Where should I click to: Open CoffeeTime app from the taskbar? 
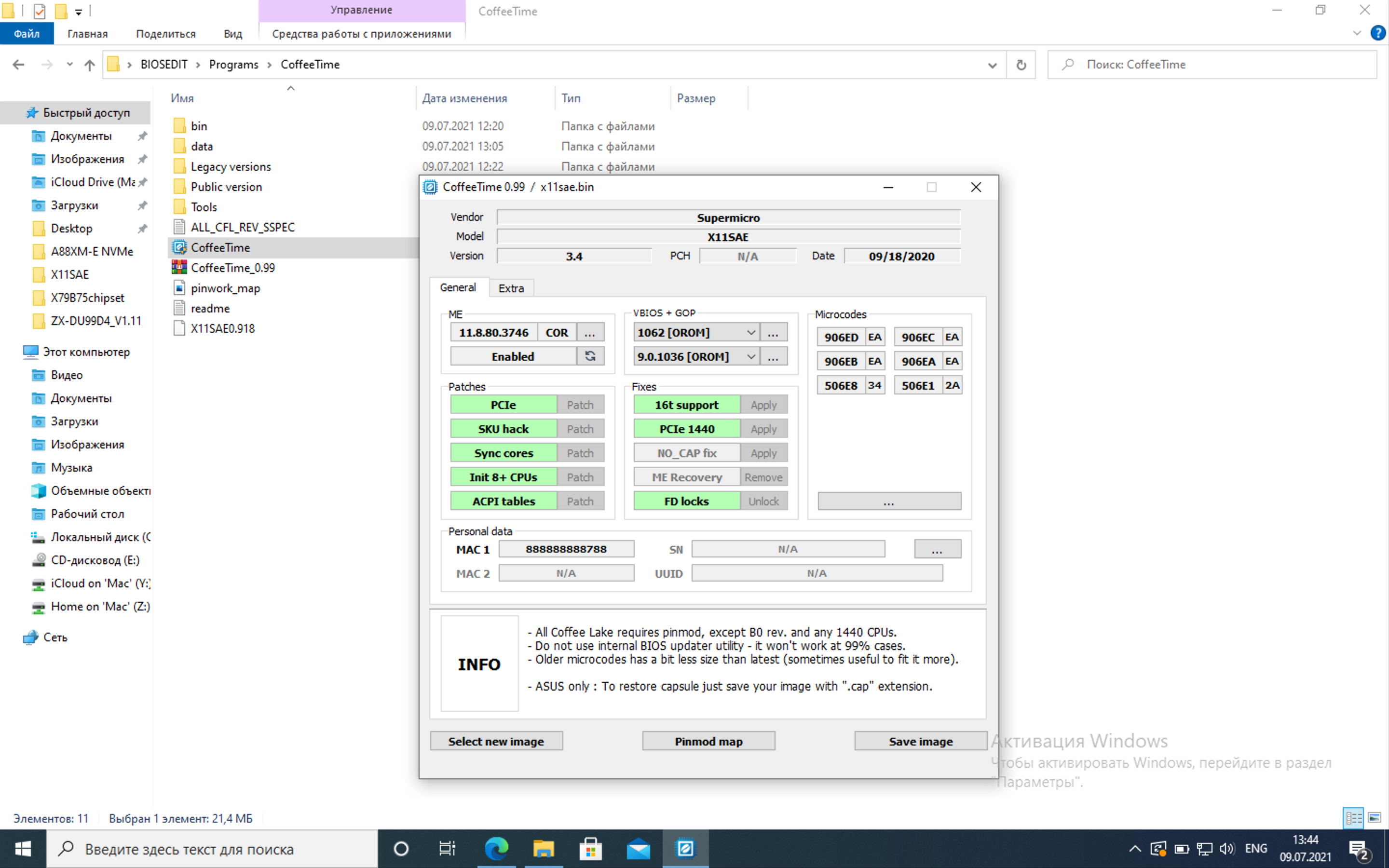[685, 849]
